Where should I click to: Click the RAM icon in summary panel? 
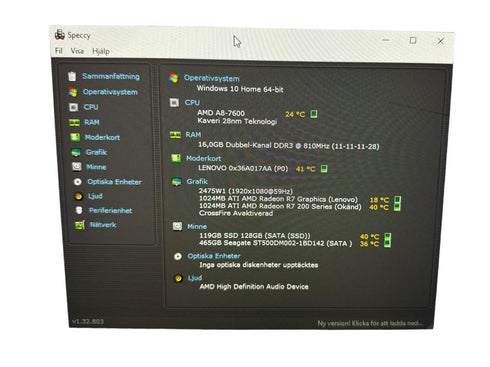pyautogui.click(x=175, y=135)
